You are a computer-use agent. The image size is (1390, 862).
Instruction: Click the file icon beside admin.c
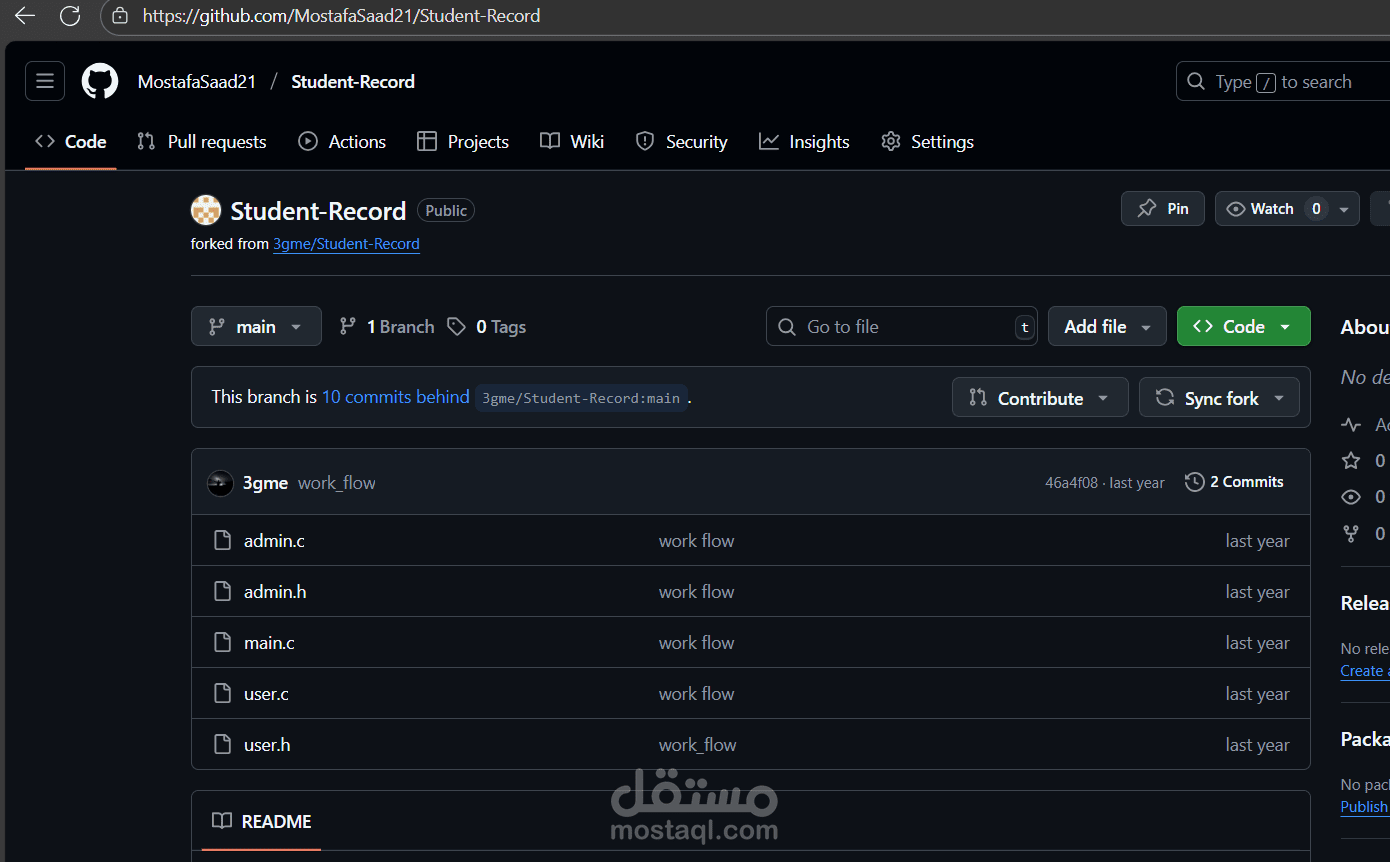223,541
